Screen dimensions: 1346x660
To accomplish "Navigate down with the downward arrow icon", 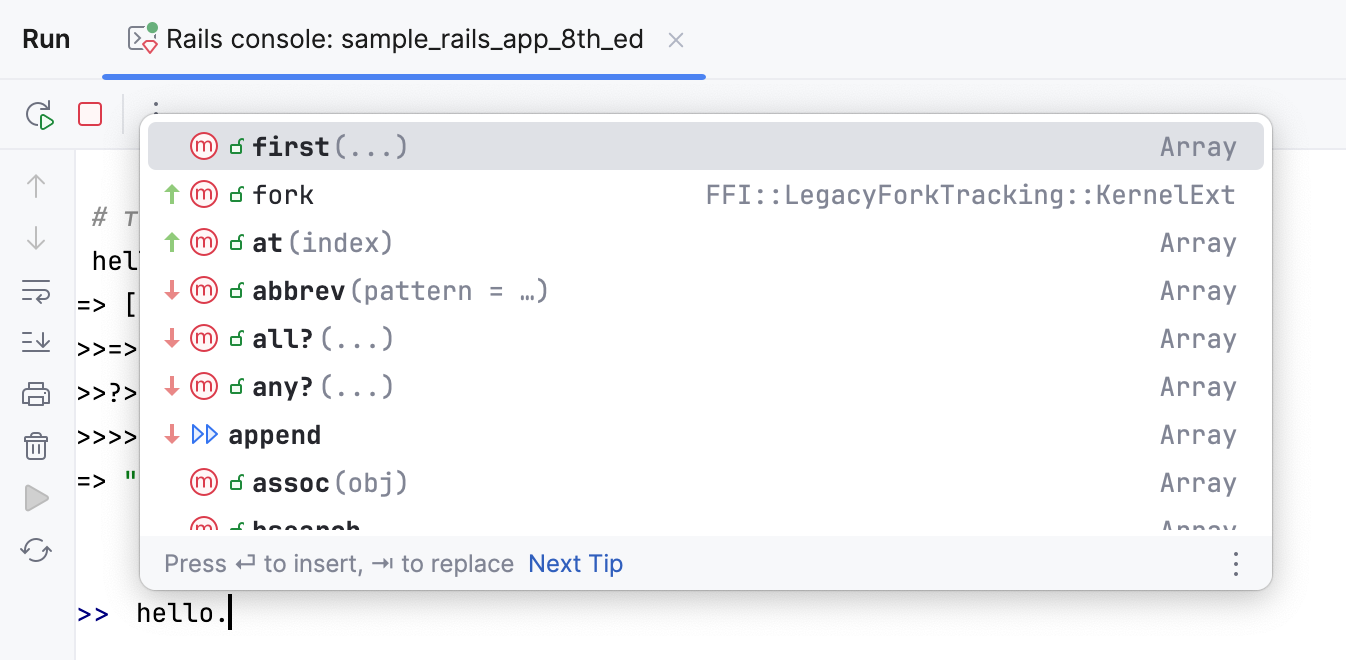I will (36, 238).
